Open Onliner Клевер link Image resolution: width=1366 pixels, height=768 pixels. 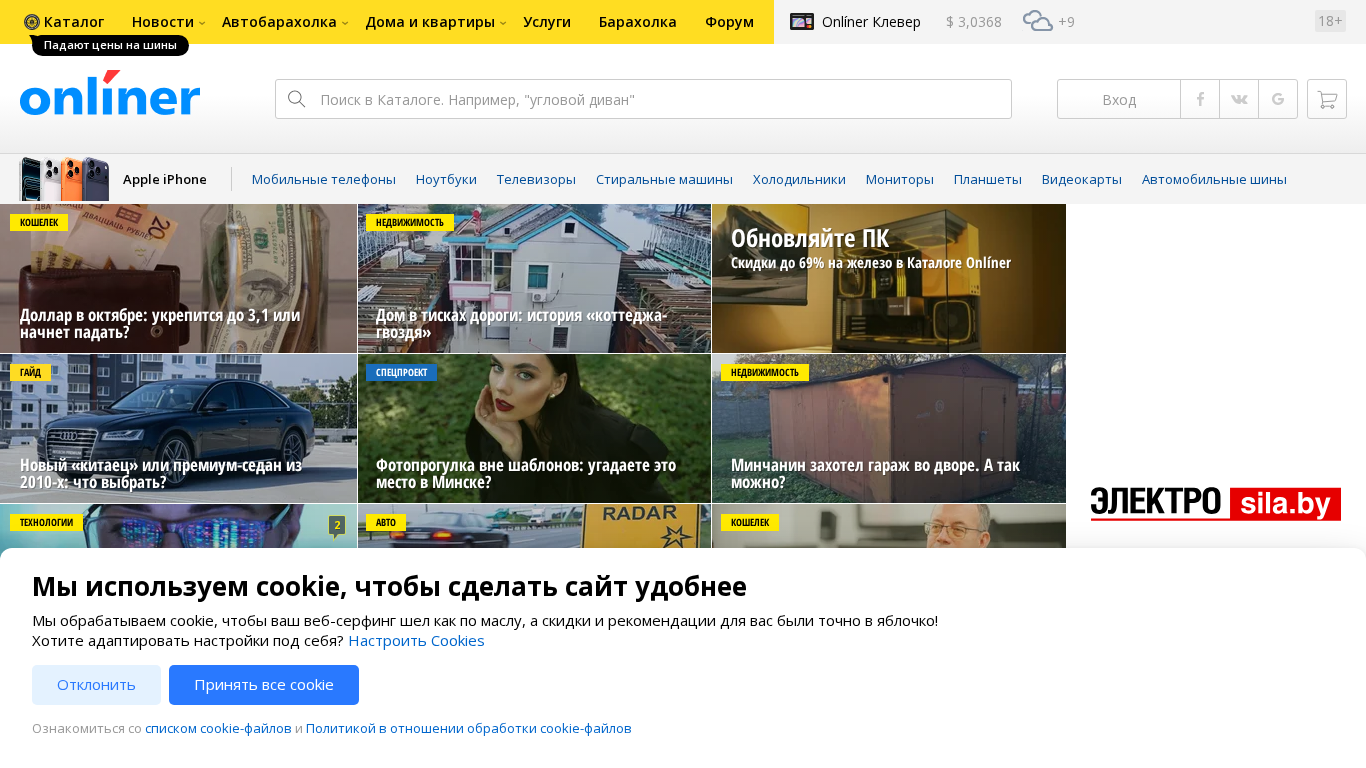coord(871,21)
